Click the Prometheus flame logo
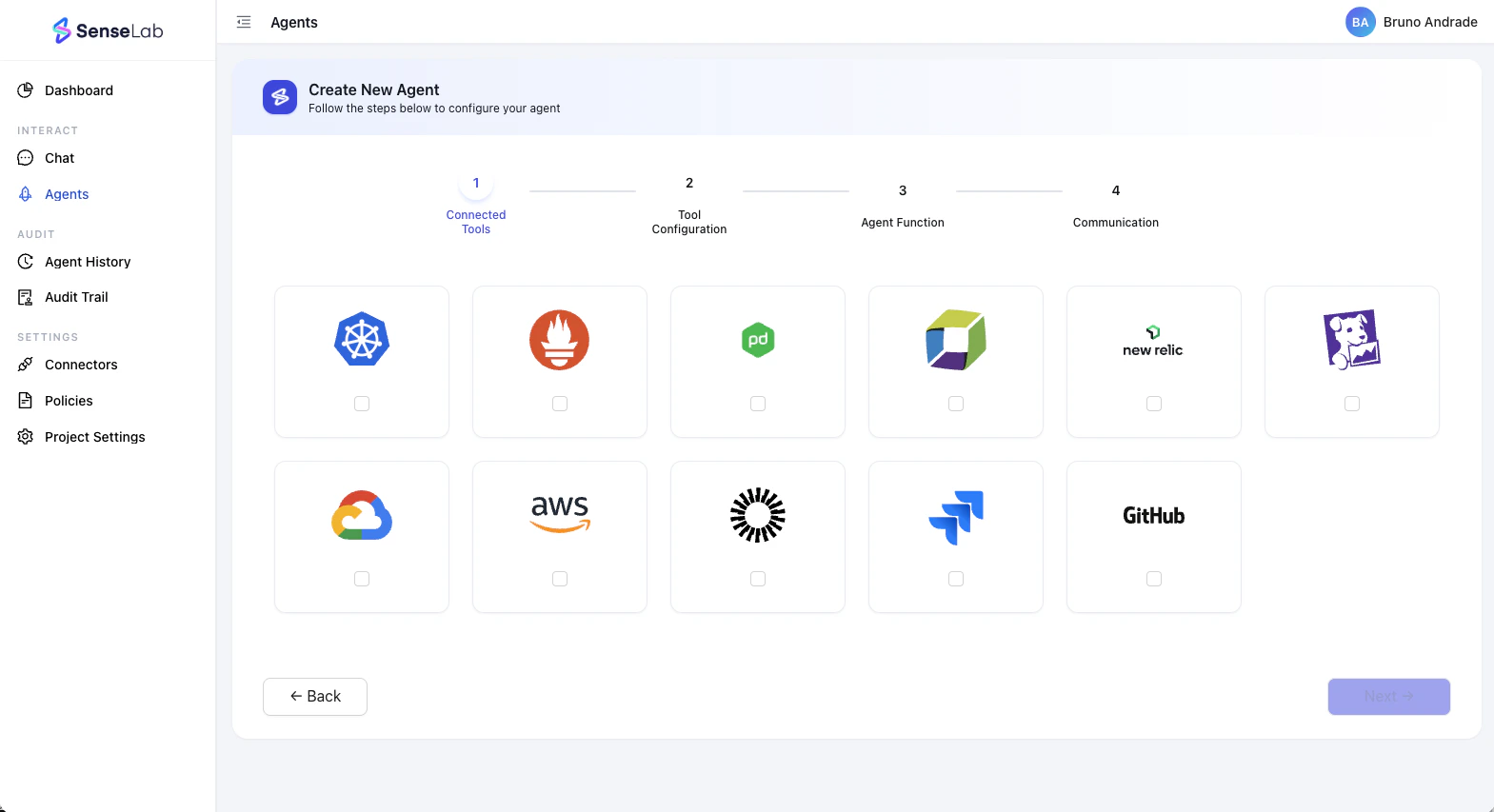 pos(560,340)
